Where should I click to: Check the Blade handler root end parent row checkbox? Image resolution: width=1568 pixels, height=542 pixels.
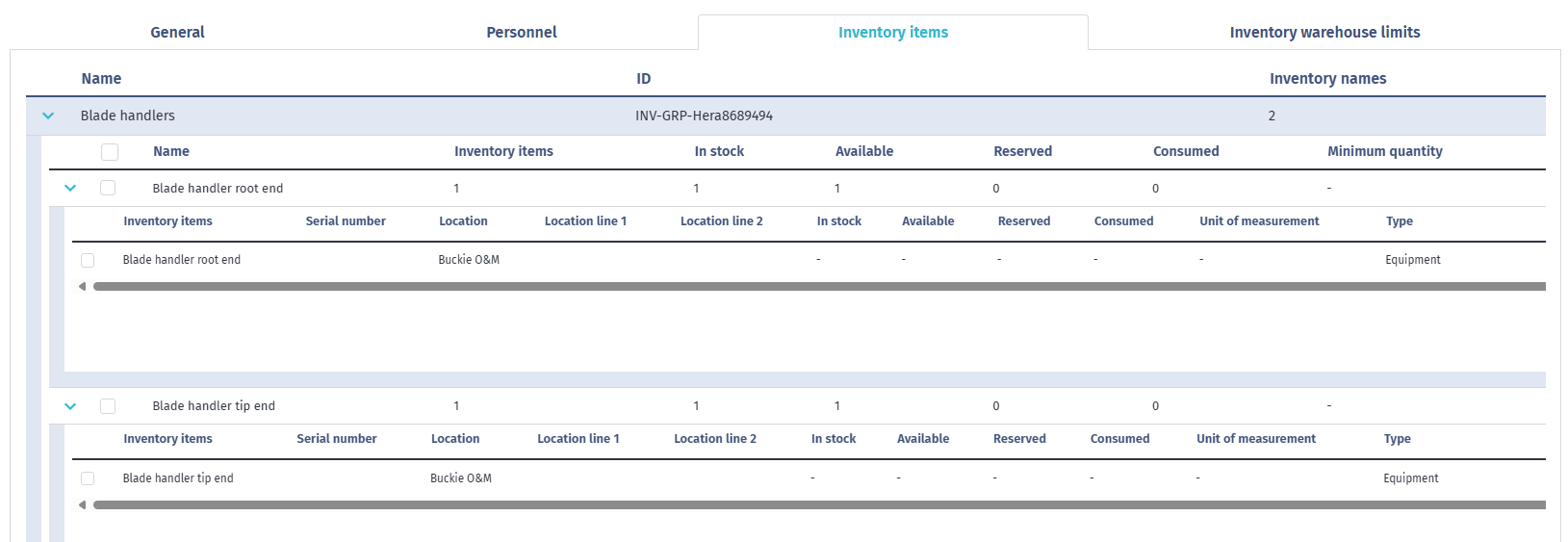(108, 189)
